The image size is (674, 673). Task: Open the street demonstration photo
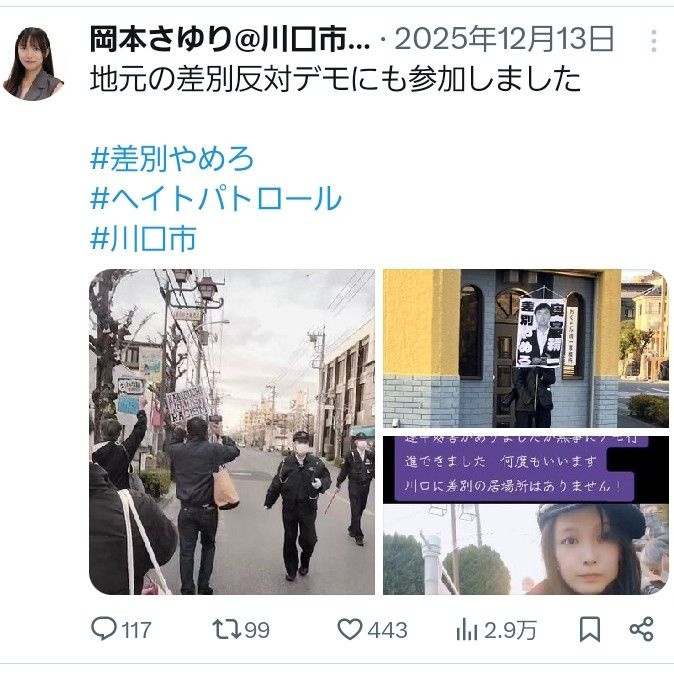pyautogui.click(x=232, y=432)
